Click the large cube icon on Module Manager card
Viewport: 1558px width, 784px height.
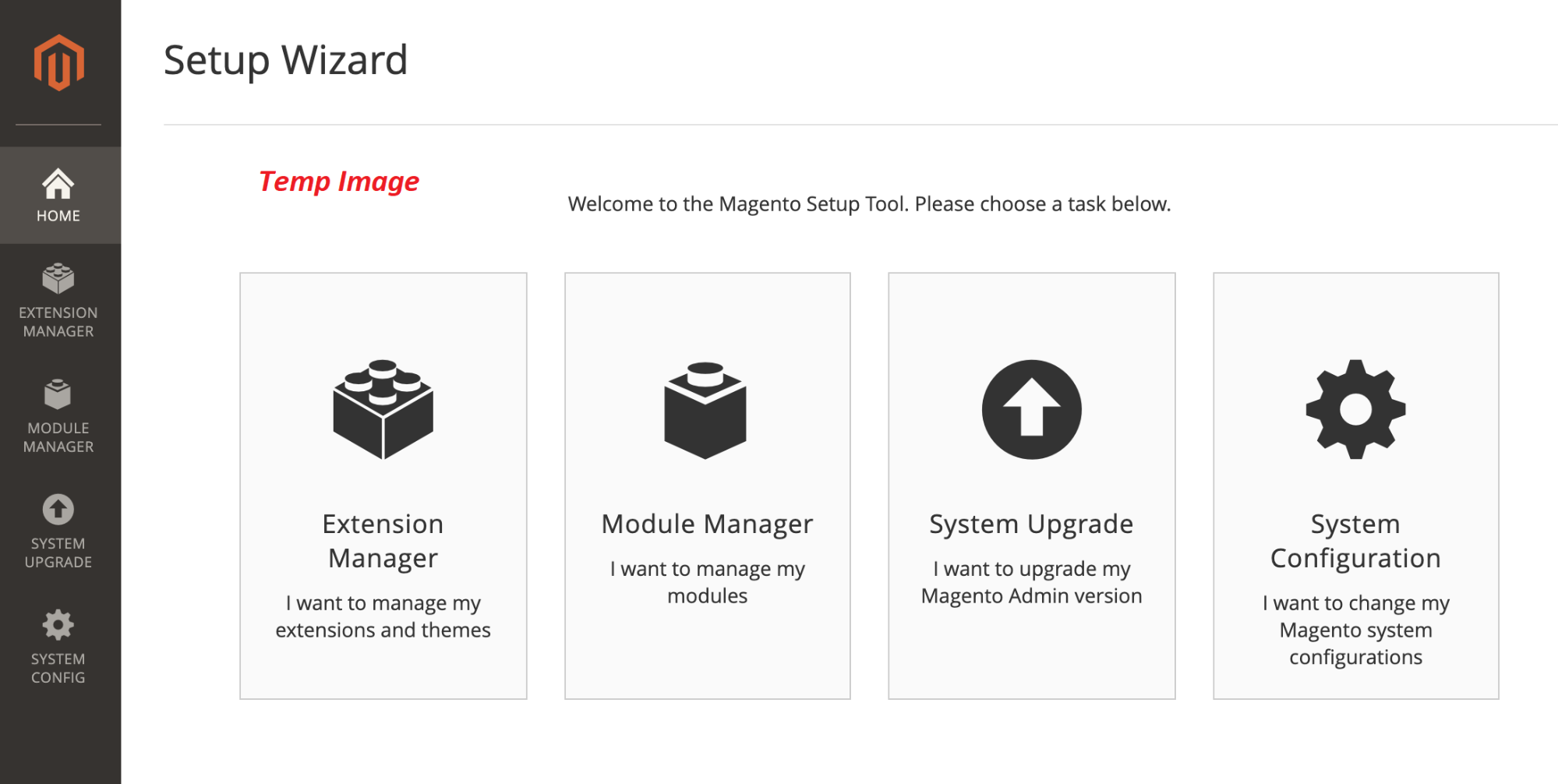706,410
